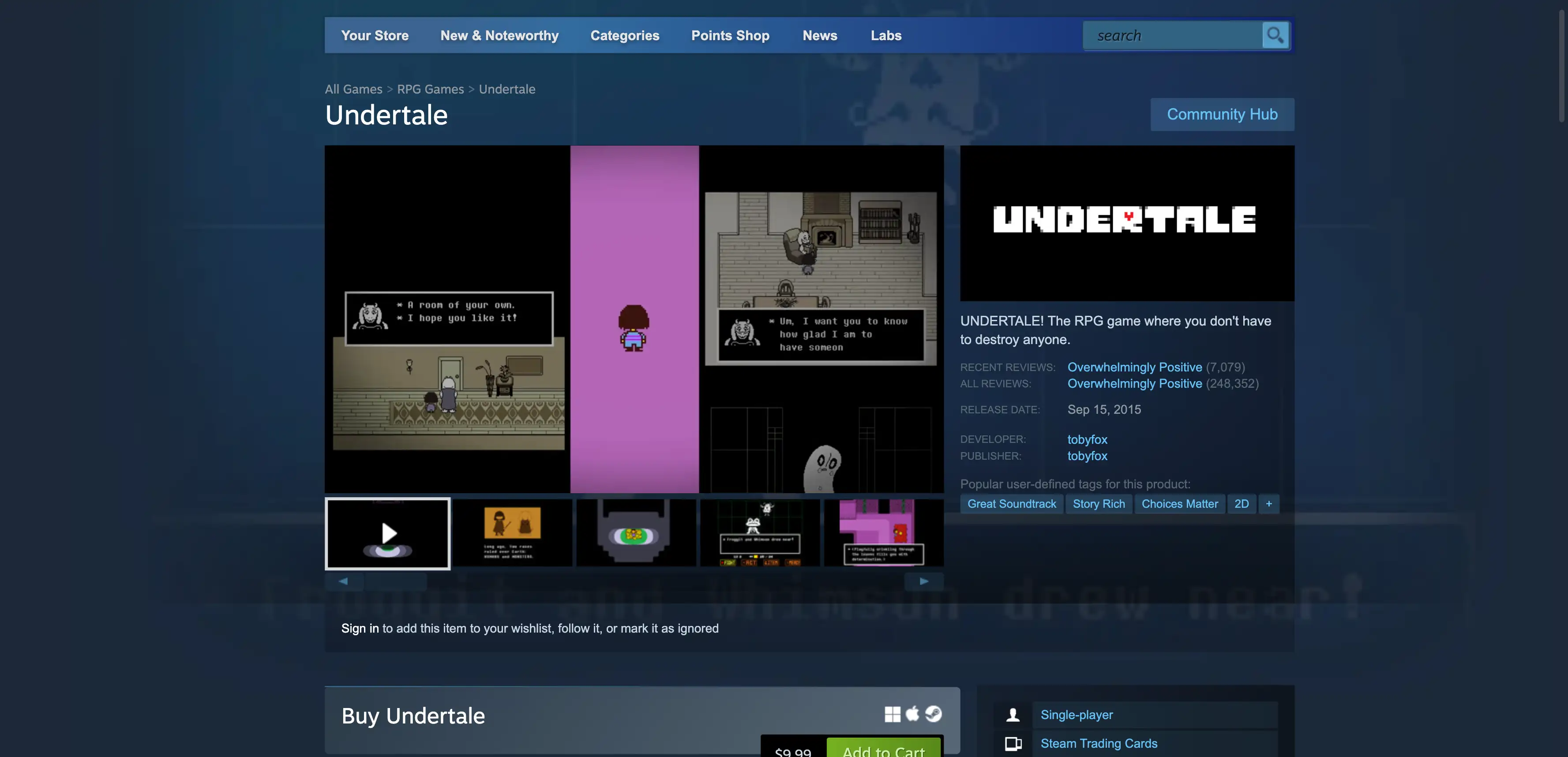Select the 2D tag
The height and width of the screenshot is (757, 1568).
[1242, 504]
